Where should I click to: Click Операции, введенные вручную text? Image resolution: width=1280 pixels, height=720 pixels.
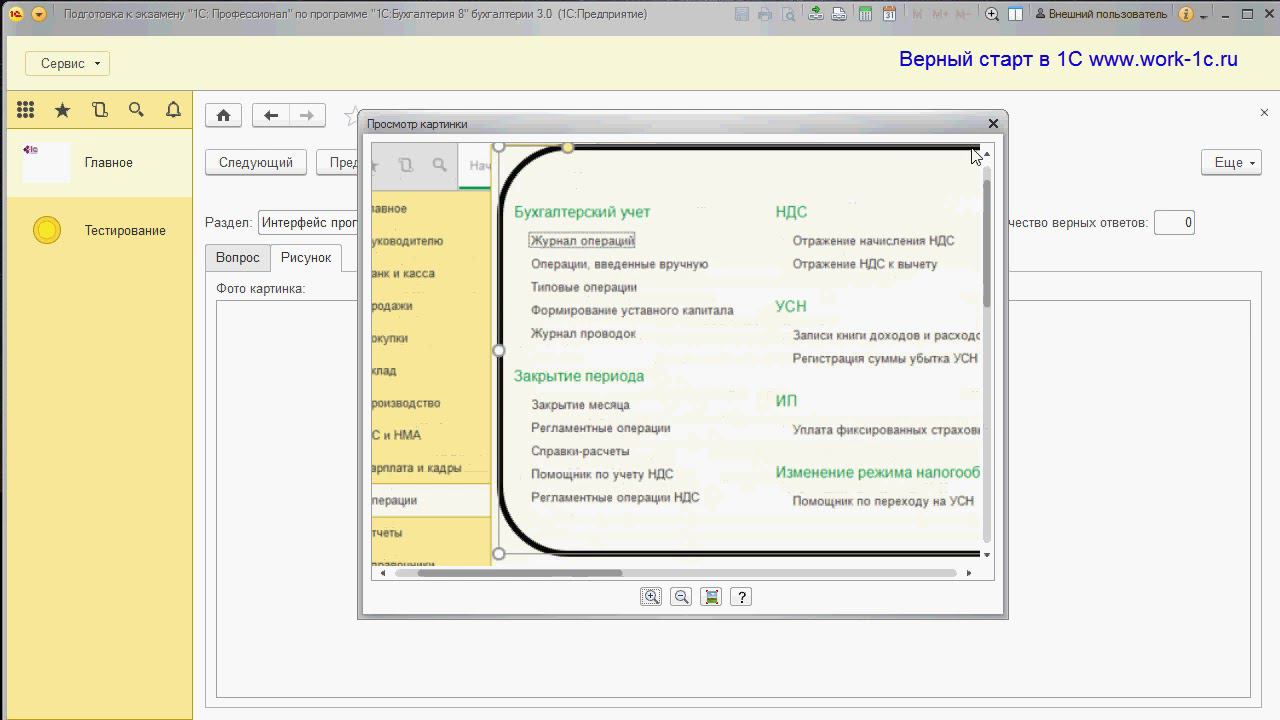coord(619,264)
